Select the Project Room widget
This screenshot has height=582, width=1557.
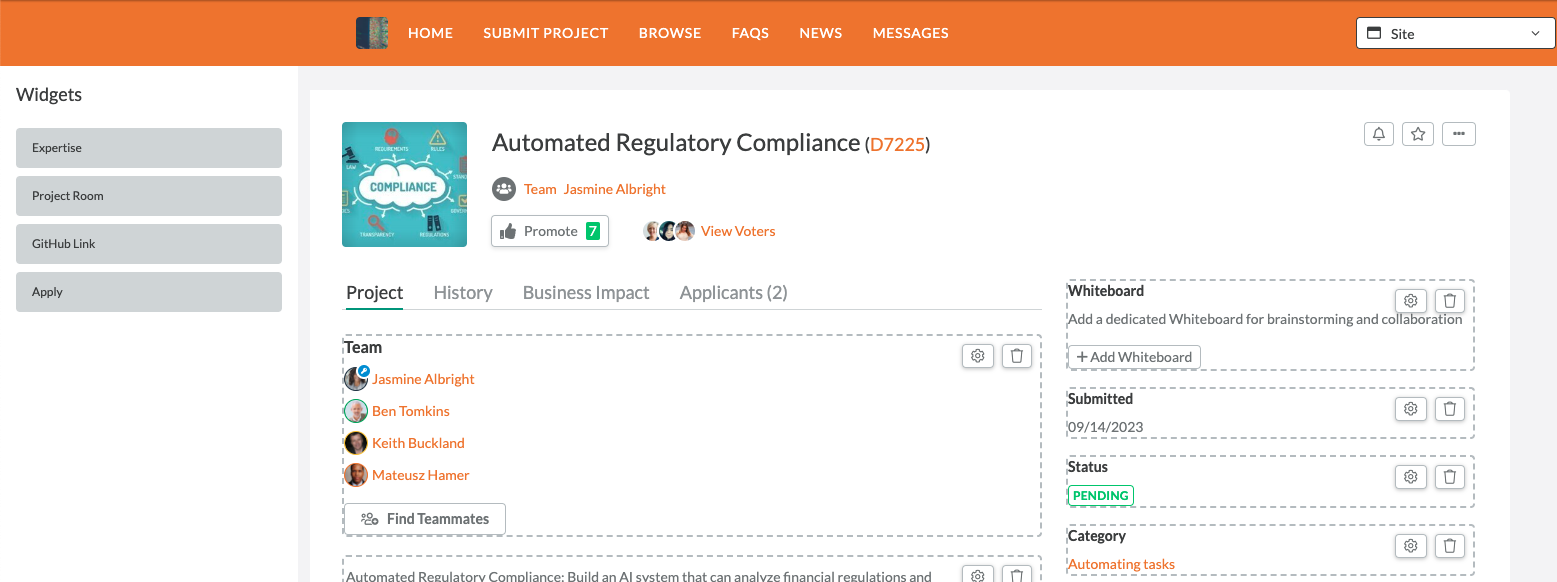coord(149,196)
